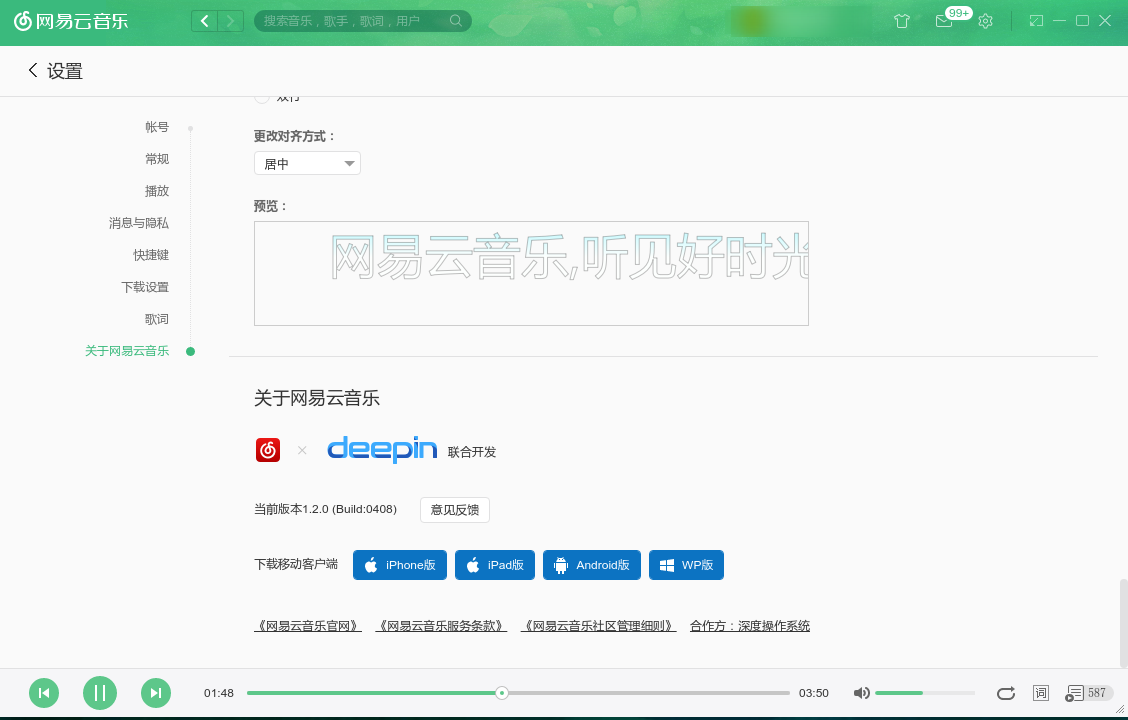Go to the 常规 settings section
The image size is (1128, 720).
coord(157,159)
